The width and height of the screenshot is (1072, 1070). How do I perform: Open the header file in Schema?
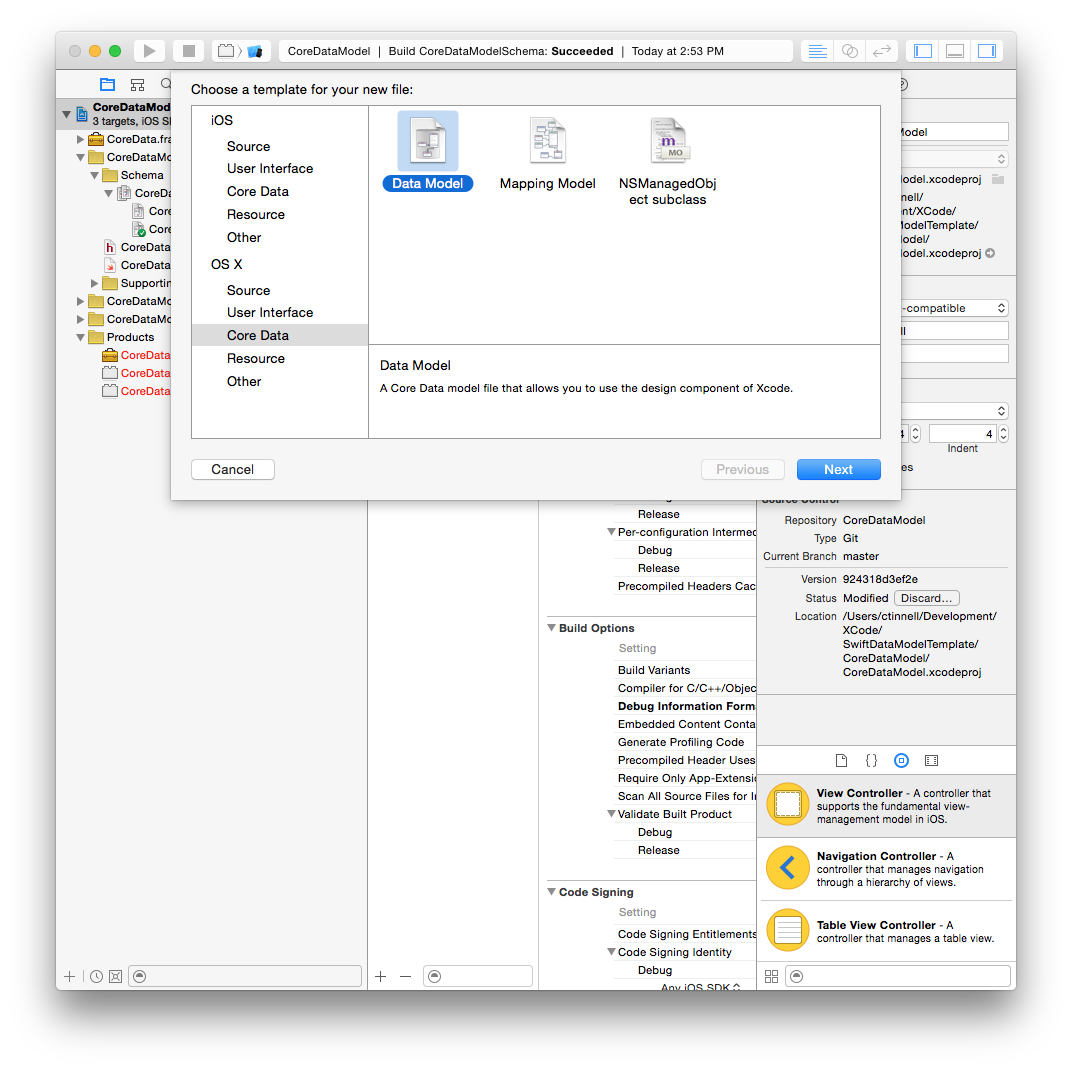pos(138,247)
